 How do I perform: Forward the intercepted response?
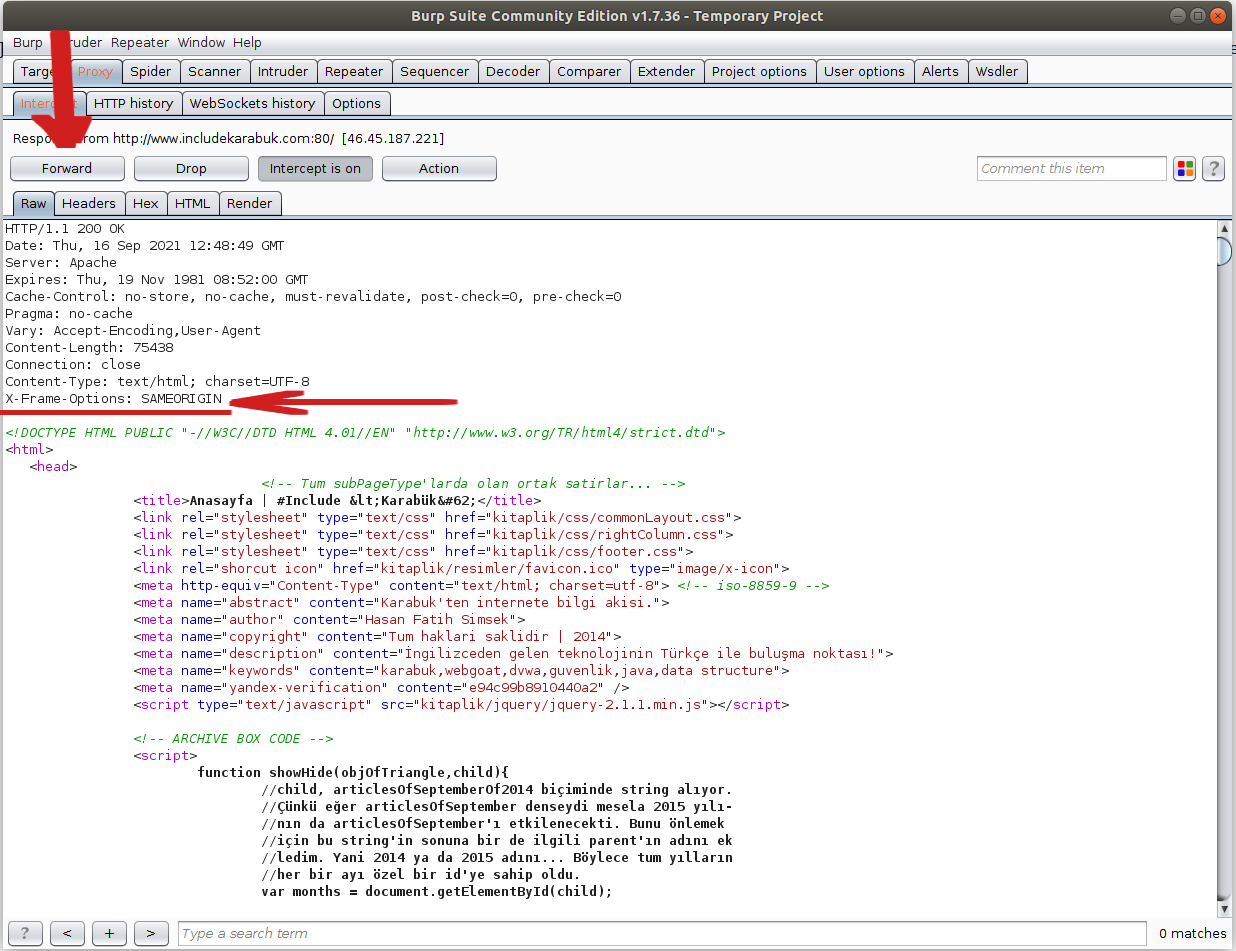coord(67,169)
